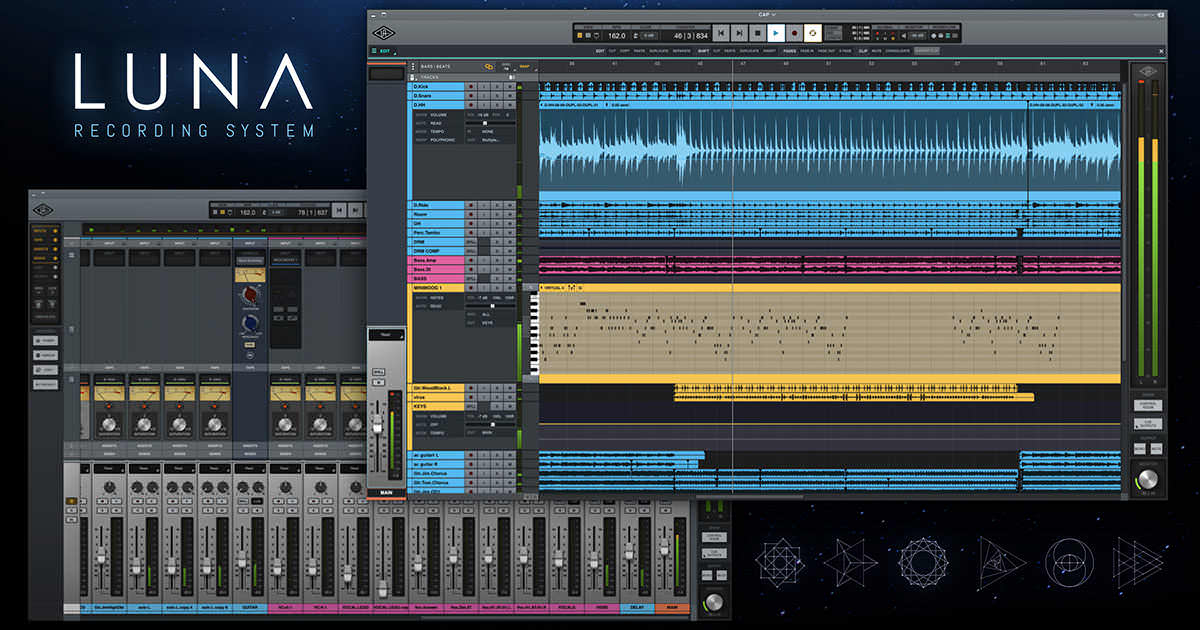Click SEPARATE in the edit toolbar
Viewport: 1200px width, 630px height.
(x=682, y=51)
